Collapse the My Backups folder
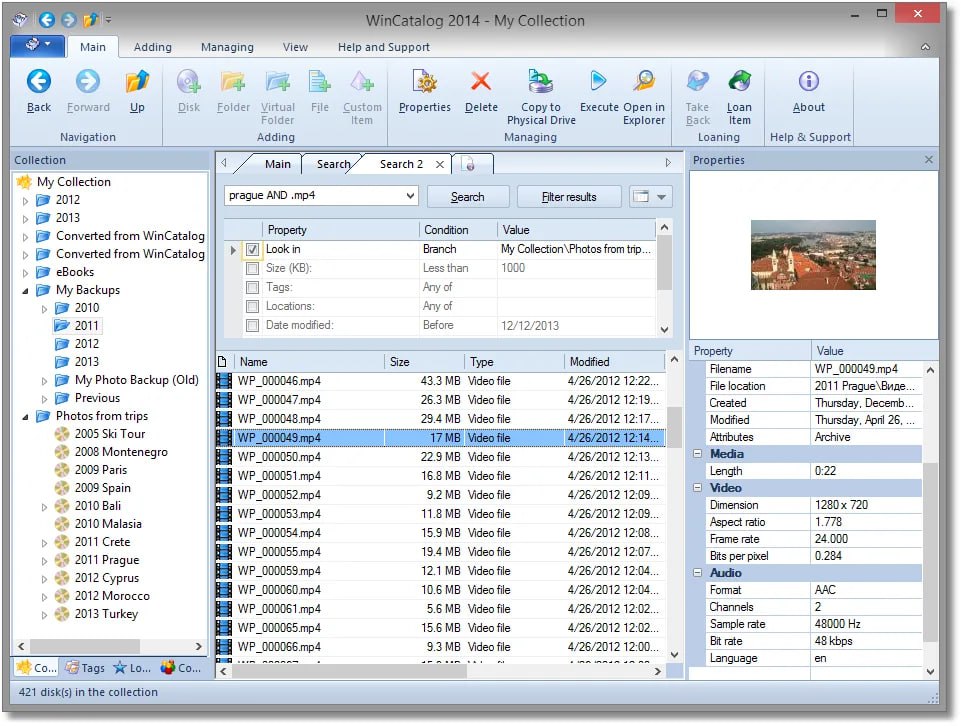The height and width of the screenshot is (726, 961). click(x=26, y=291)
